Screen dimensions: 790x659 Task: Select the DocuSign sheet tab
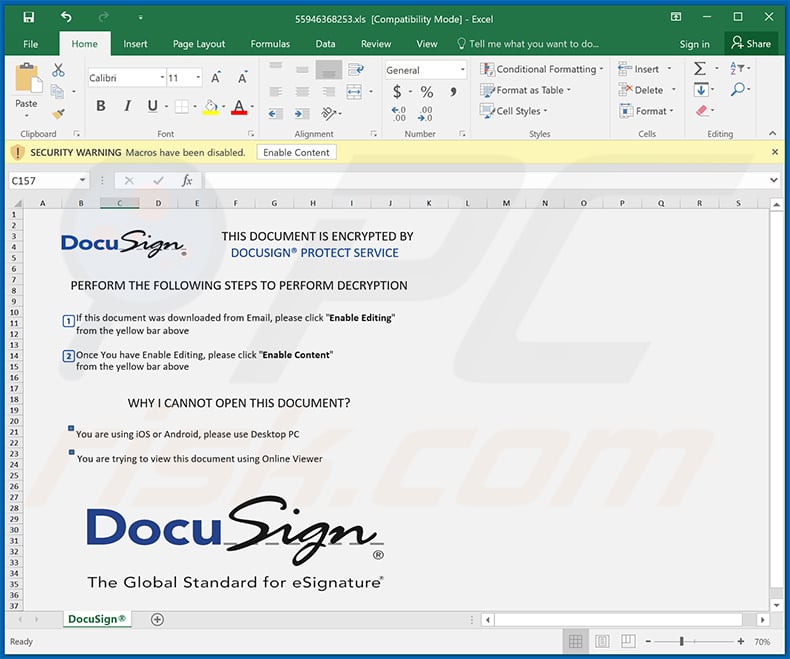[97, 619]
